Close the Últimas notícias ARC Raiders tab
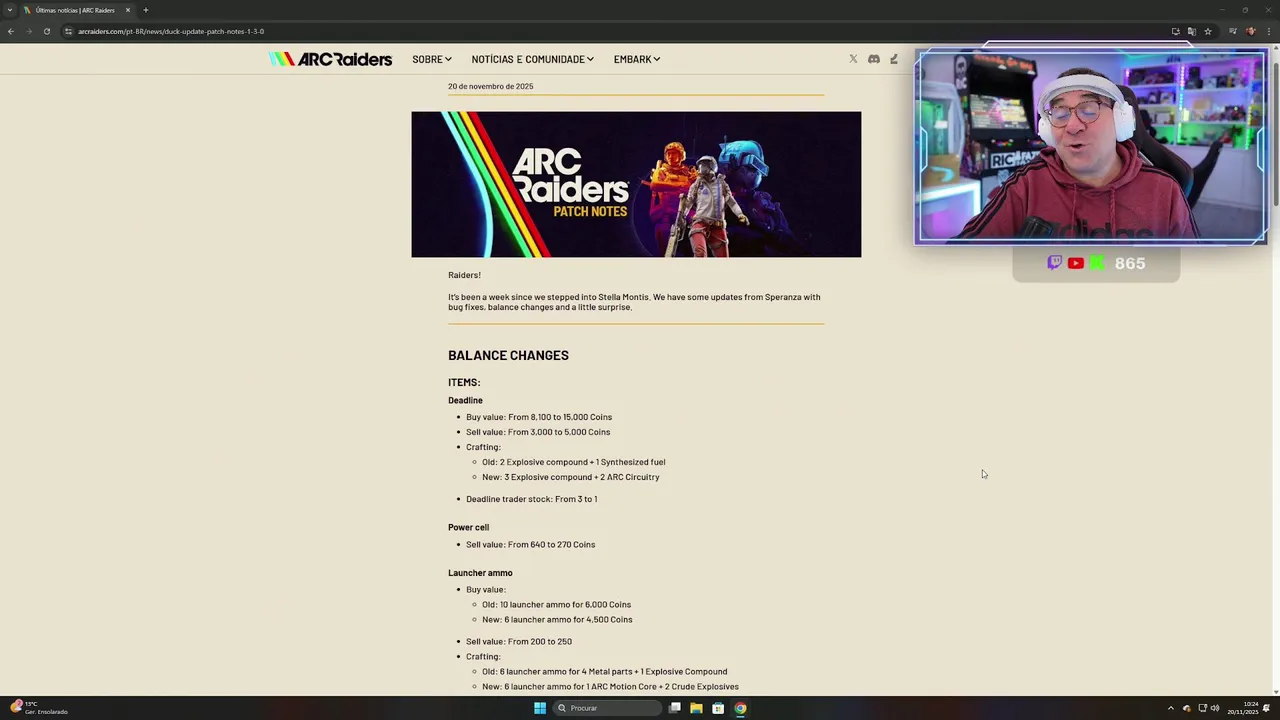1280x720 pixels. [128, 10]
